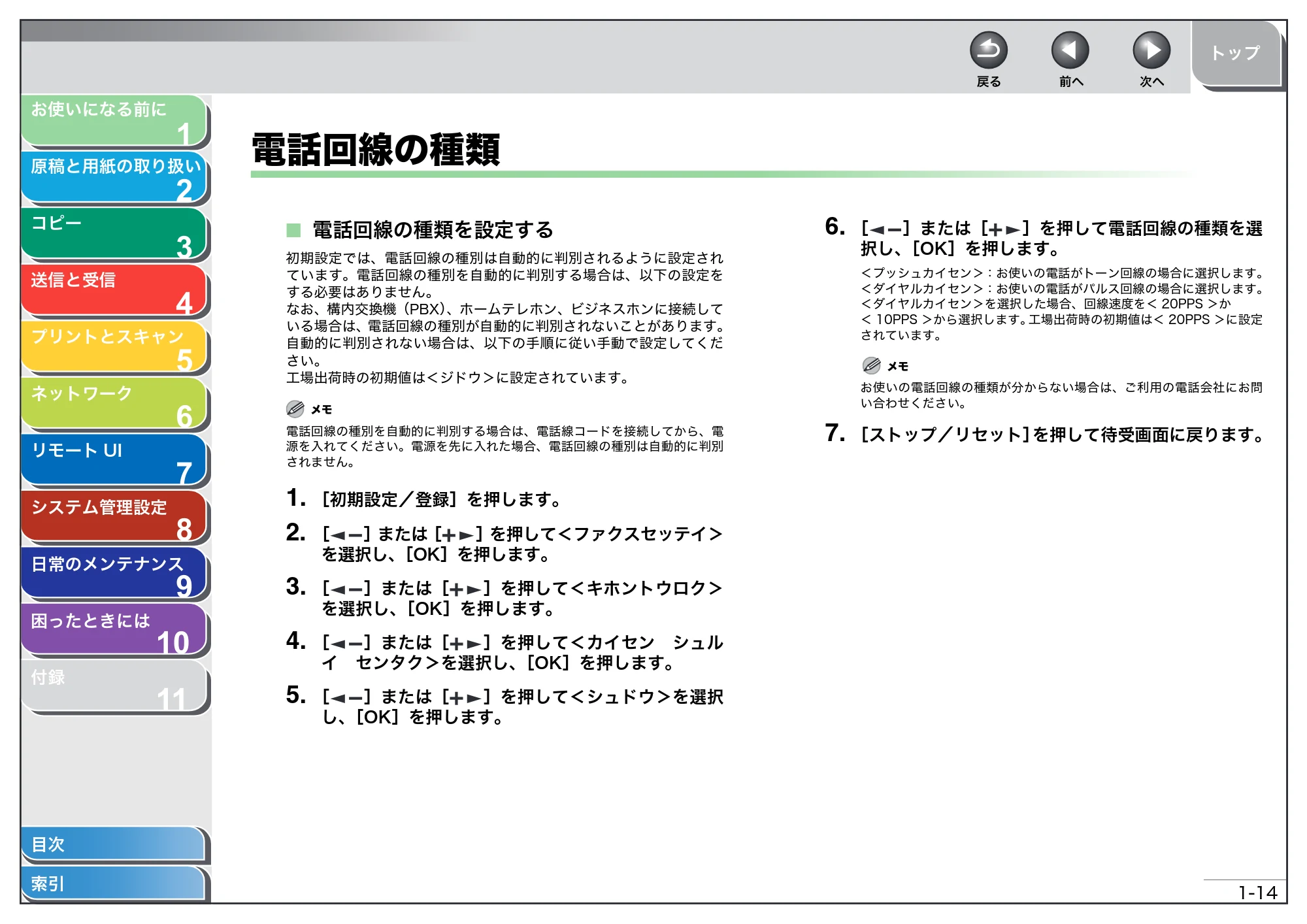Click step 7 text about ストップ／リセット
This screenshot has height=924, width=1307.
pyautogui.click(x=1063, y=435)
